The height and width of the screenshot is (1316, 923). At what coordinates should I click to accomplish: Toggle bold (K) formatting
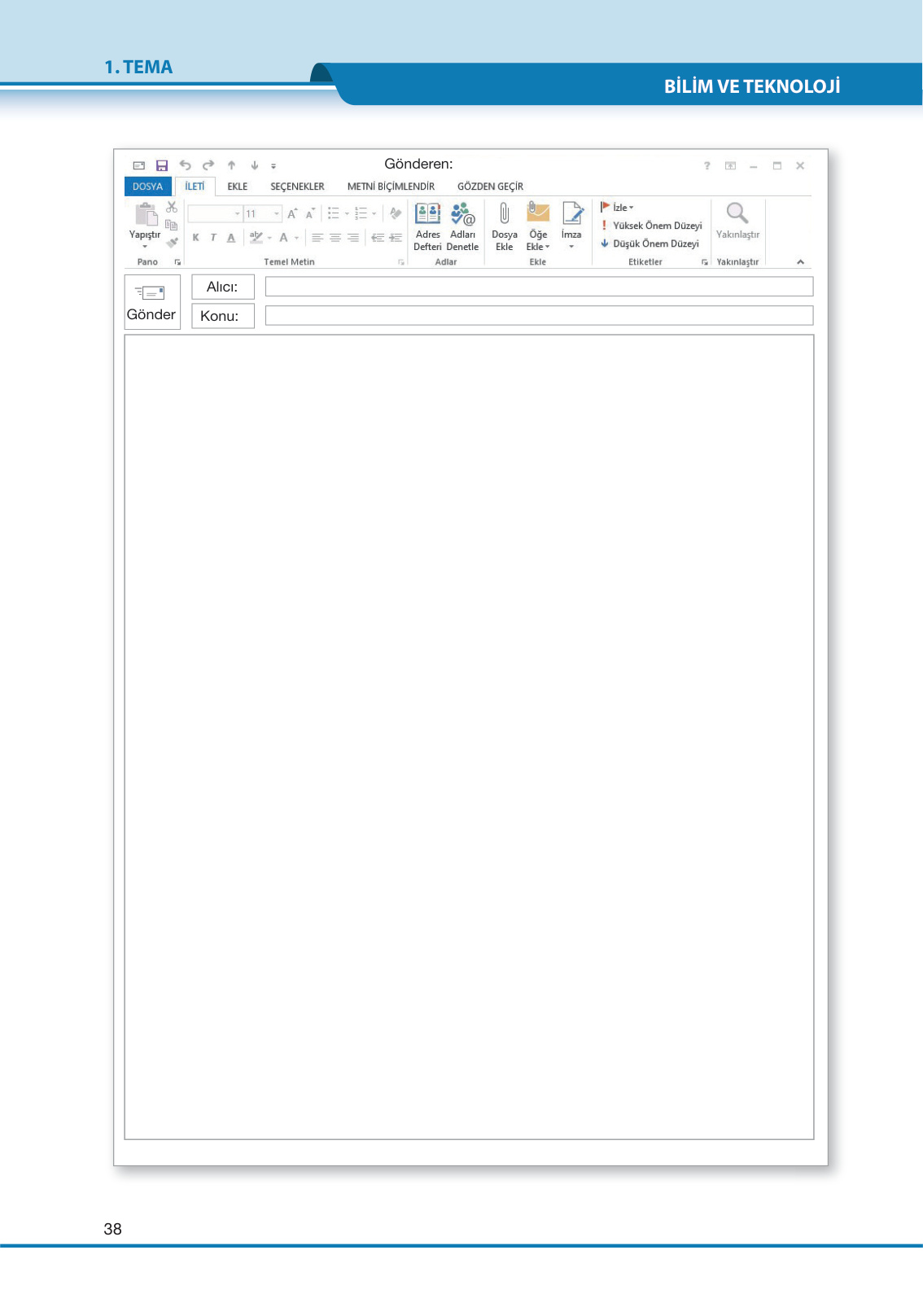pos(195,238)
